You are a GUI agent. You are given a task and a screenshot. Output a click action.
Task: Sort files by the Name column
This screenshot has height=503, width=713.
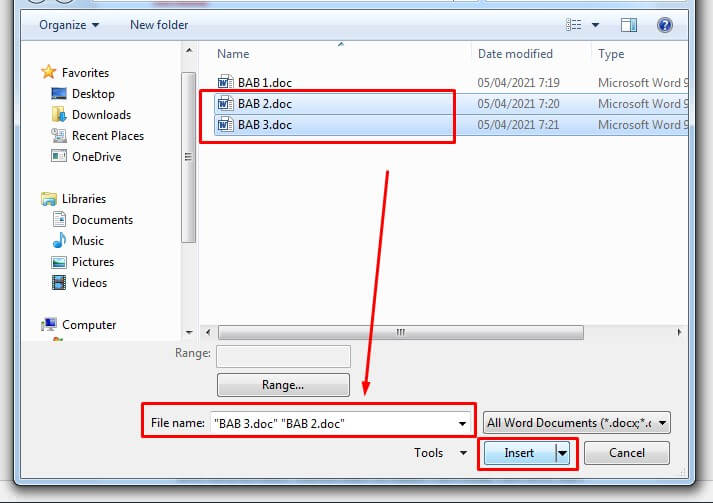233,54
